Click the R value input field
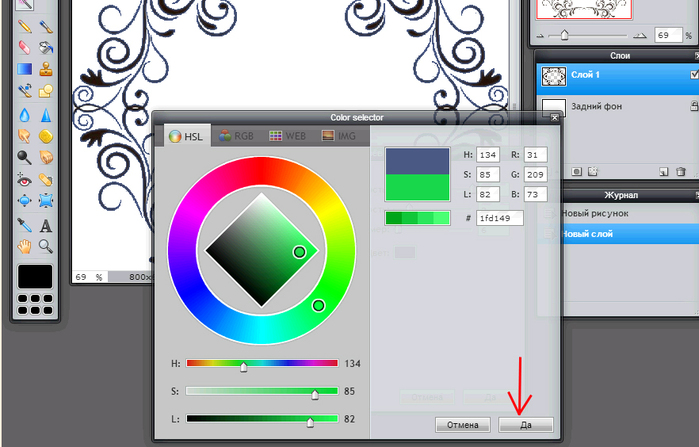The image size is (699, 447). coord(535,155)
